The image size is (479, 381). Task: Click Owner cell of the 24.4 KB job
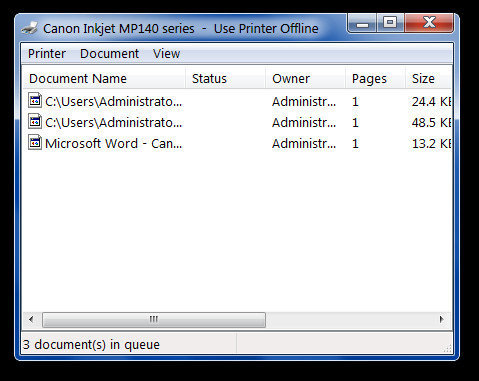click(x=304, y=102)
